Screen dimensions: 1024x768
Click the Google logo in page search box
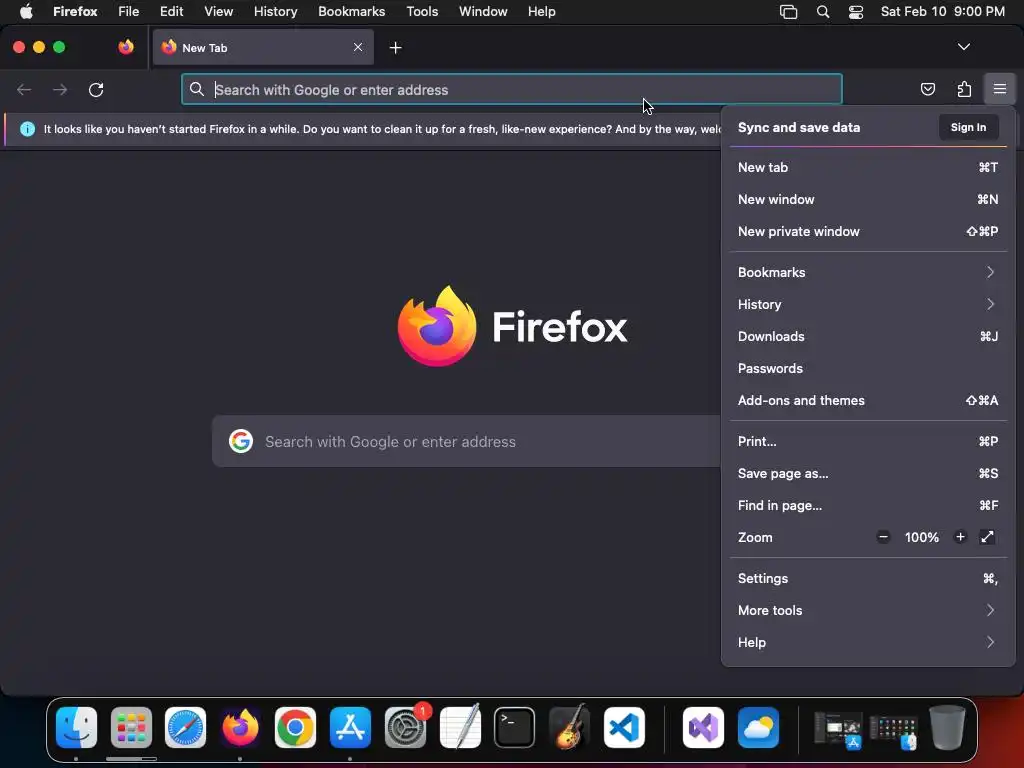[240, 441]
